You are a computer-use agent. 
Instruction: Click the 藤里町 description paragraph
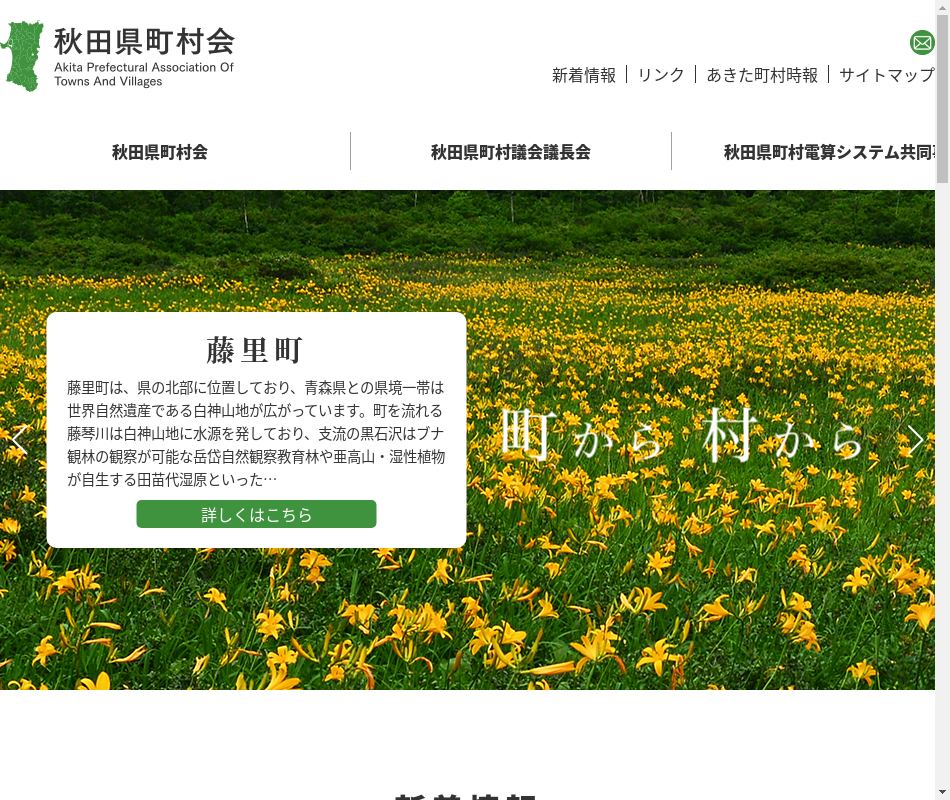pos(255,433)
